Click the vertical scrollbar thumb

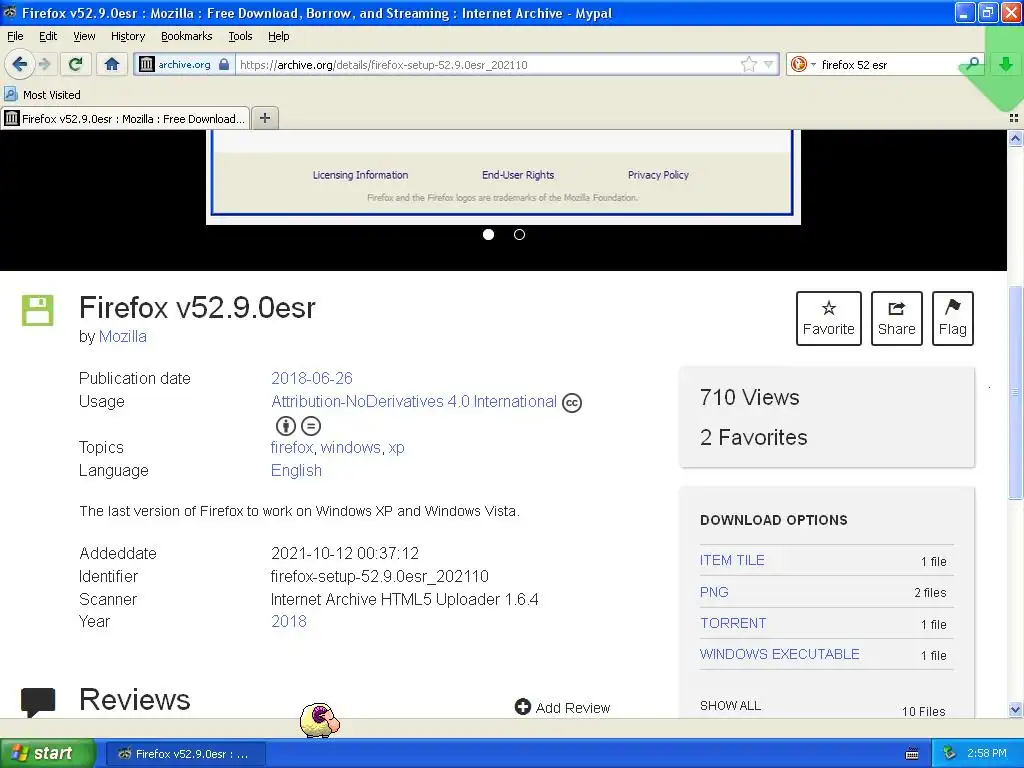[1015, 392]
